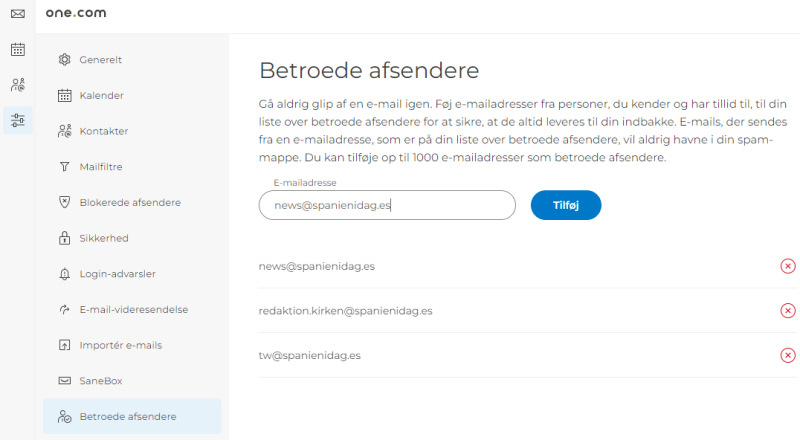Open the mail envelope icon in left rail
Image resolution: width=800 pixels, height=440 pixels.
click(x=17, y=14)
